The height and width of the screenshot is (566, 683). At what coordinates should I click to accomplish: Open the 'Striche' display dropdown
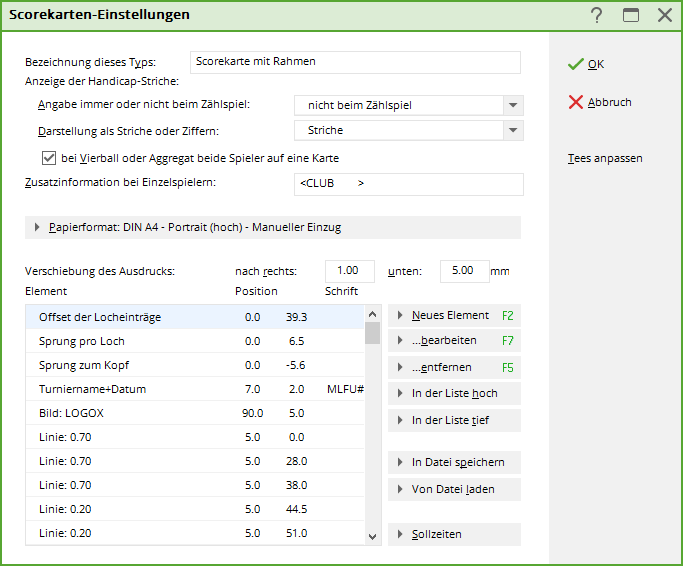[x=513, y=130]
